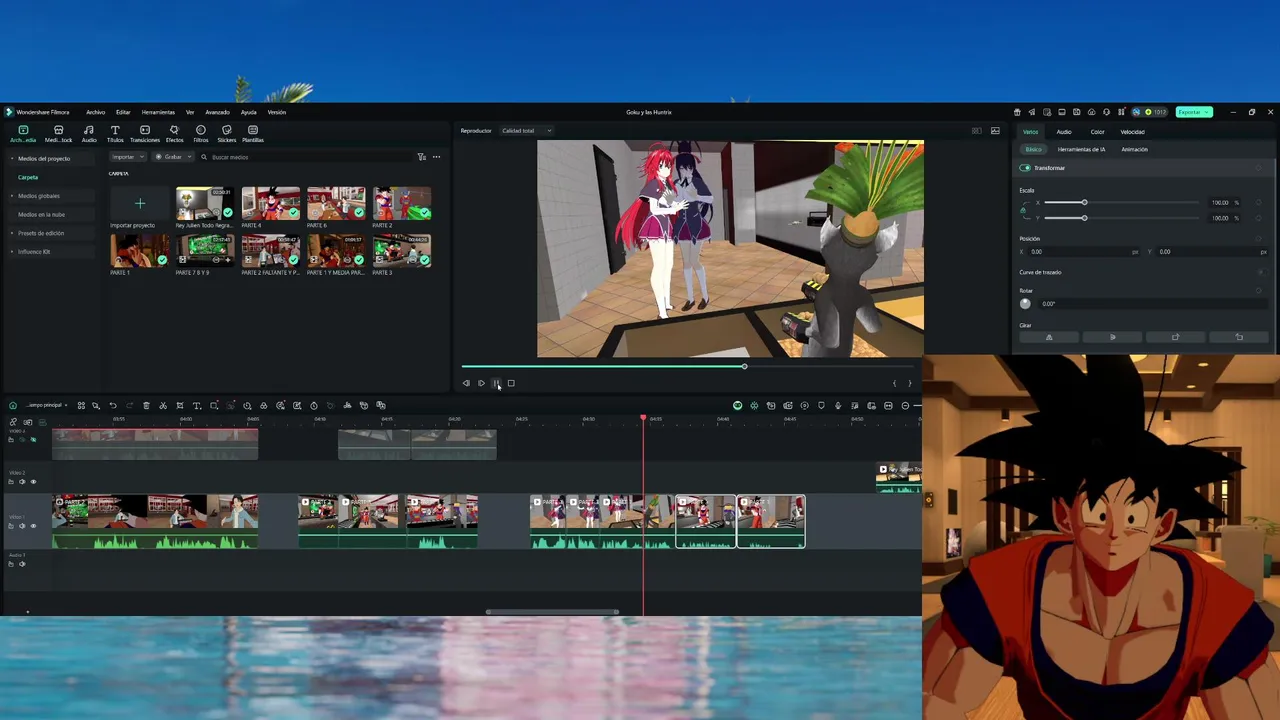The image size is (1280, 720).
Task: Click the cloud upload icon in title bar
Action: [x=1091, y=112]
